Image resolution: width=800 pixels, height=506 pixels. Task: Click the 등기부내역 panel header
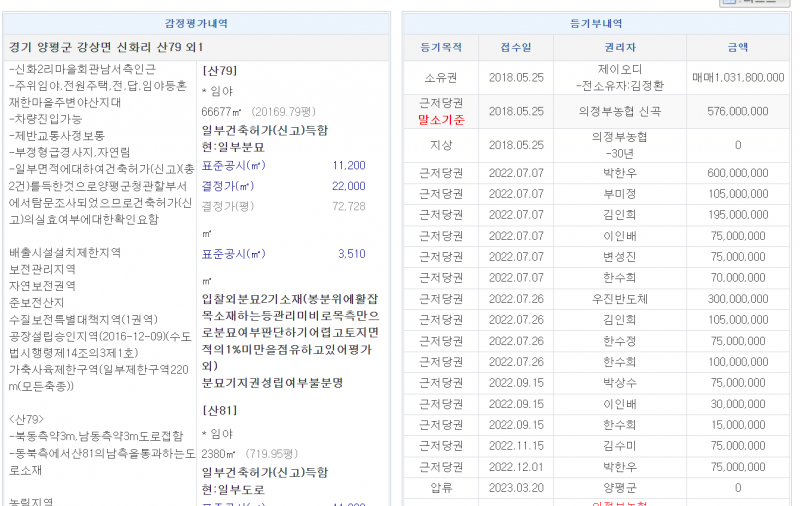pyautogui.click(x=596, y=23)
